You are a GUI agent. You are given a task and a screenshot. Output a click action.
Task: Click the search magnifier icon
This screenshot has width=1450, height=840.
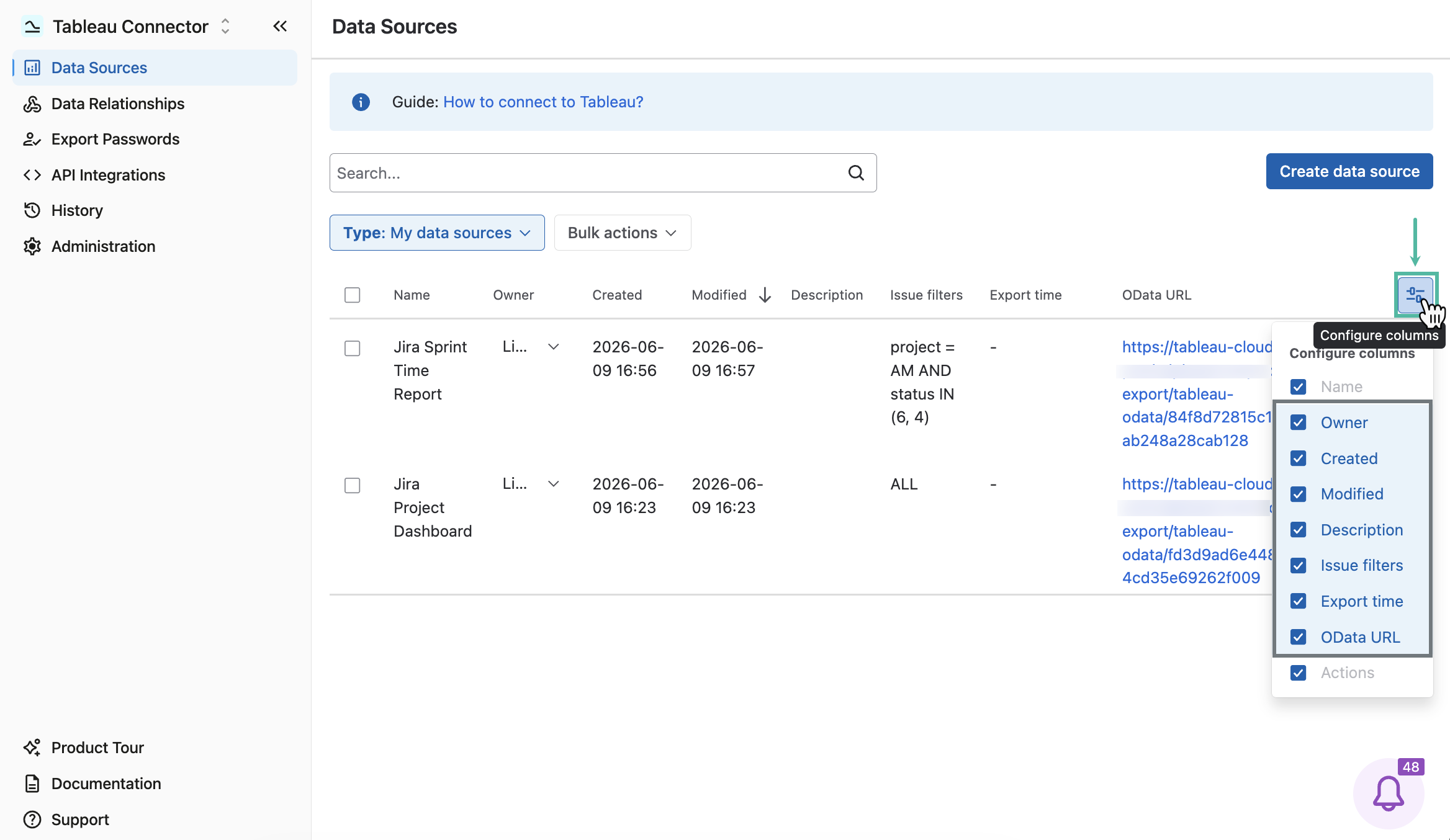coord(856,172)
